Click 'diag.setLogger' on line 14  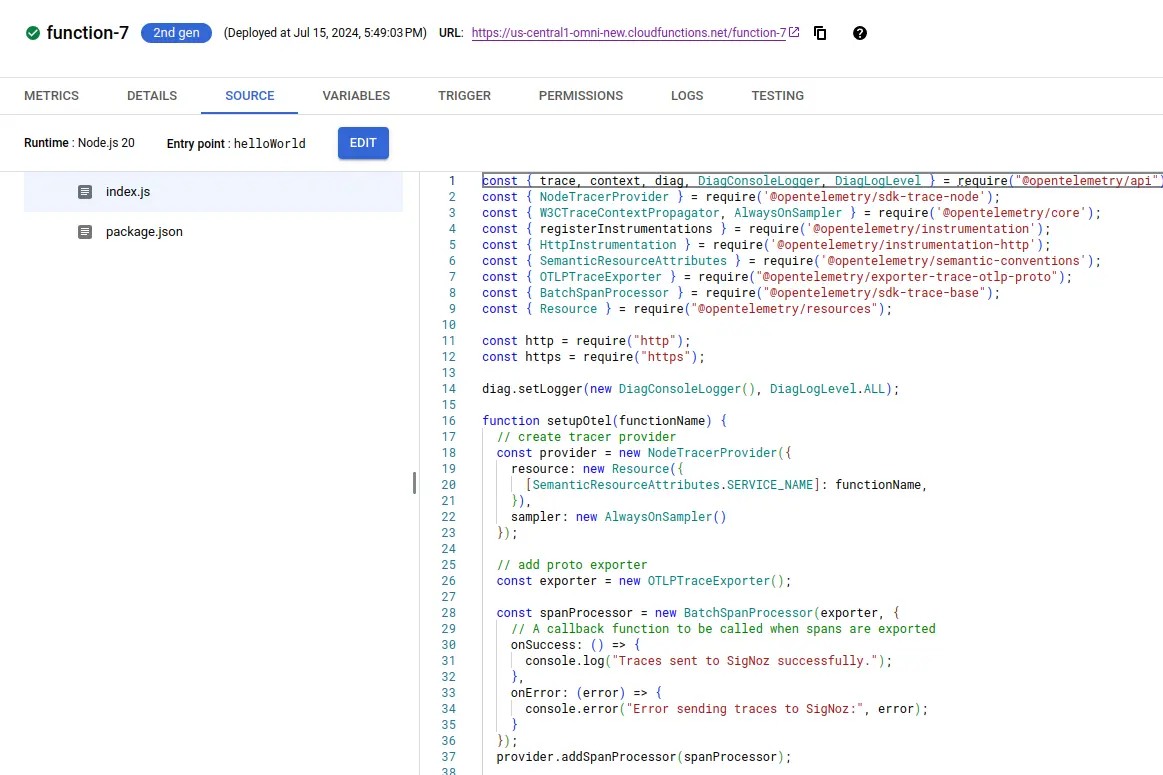(533, 389)
